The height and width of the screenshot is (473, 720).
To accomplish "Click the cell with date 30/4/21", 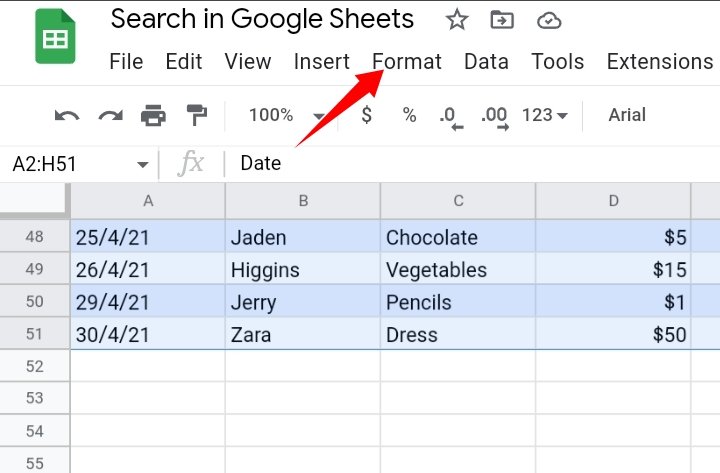I will click(x=148, y=334).
